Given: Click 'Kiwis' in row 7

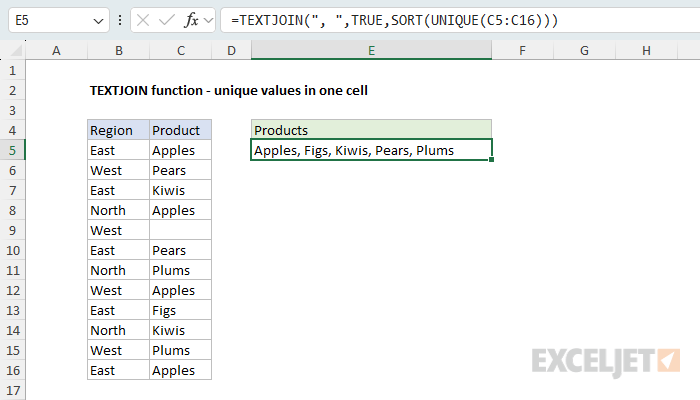Looking at the screenshot, I should [x=180, y=191].
